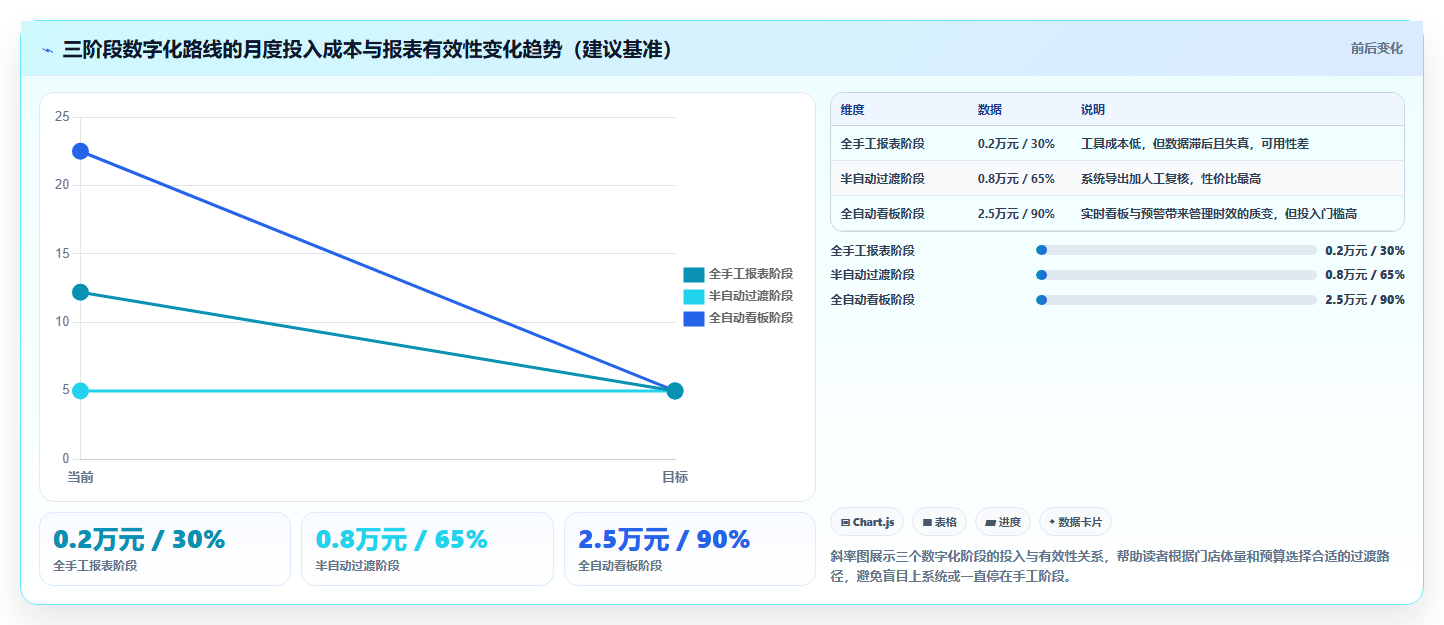
Task: Click the 维度 column header
Action: pos(853,110)
